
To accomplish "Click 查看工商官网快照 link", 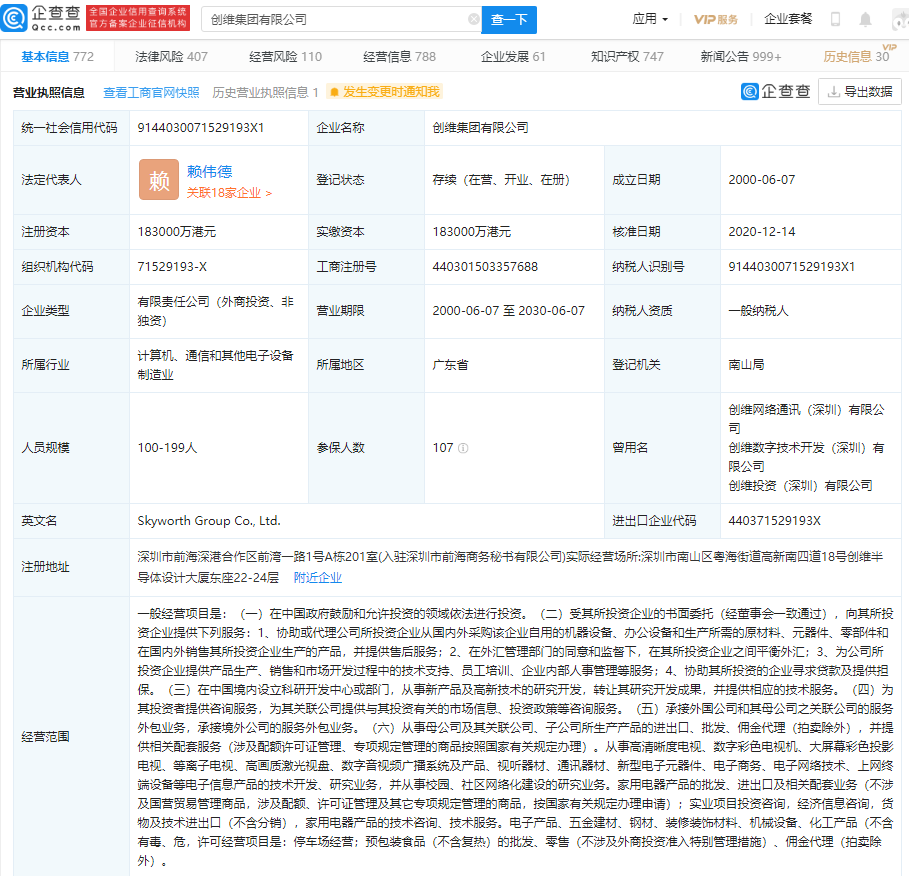I will (151, 92).
